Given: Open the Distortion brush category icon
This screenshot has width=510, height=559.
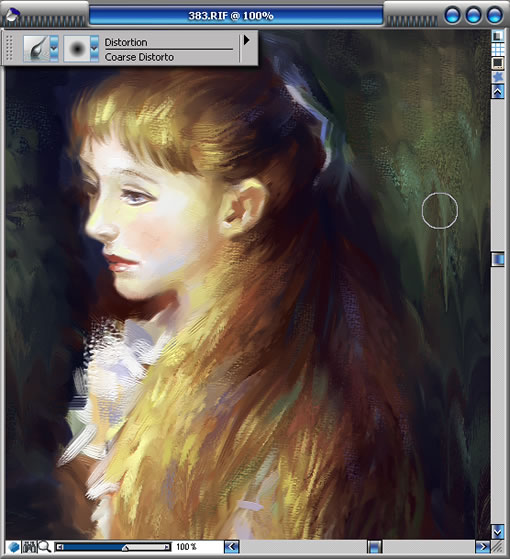Looking at the screenshot, I should [x=36, y=48].
